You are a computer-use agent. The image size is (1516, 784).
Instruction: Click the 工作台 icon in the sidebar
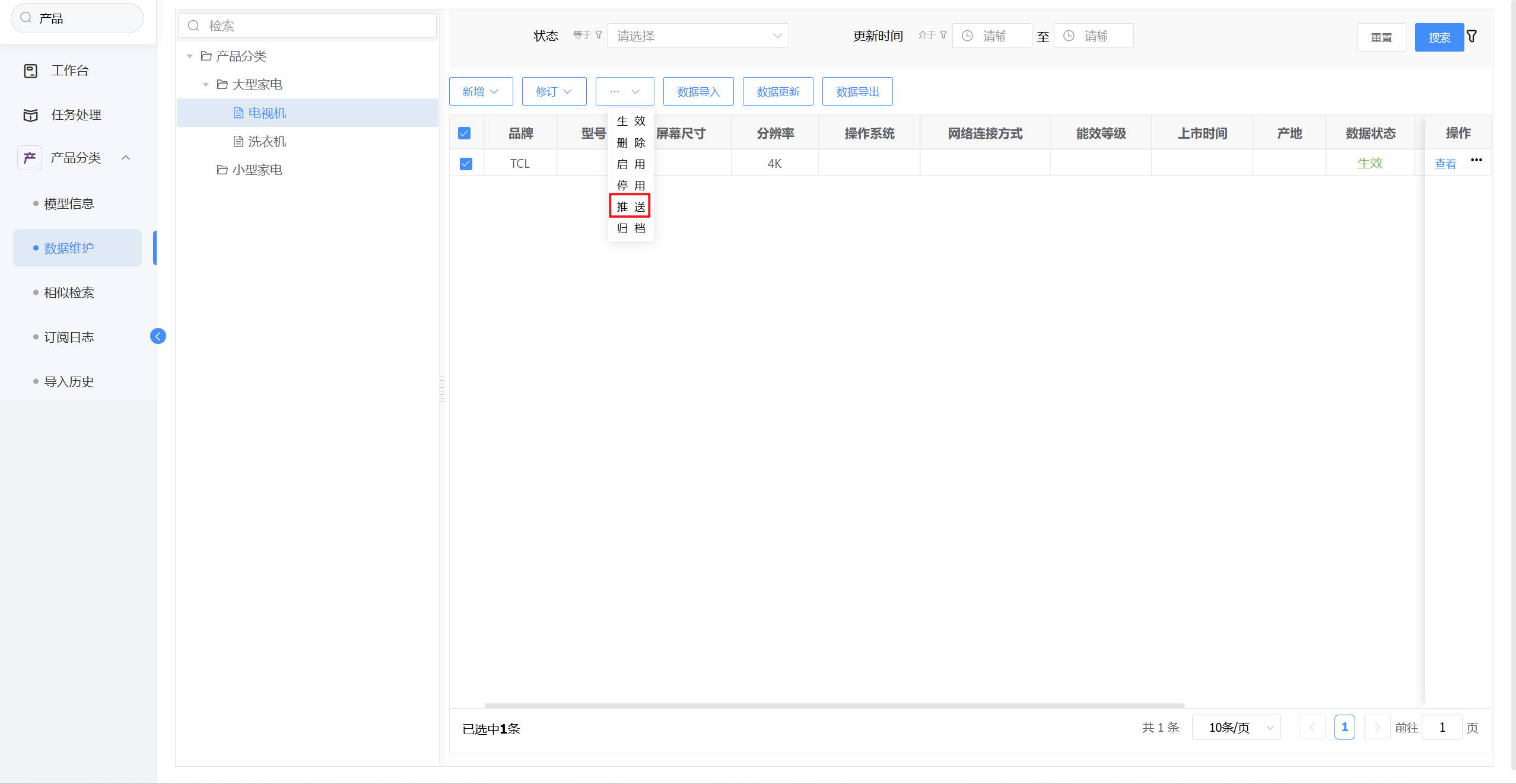tap(30, 71)
